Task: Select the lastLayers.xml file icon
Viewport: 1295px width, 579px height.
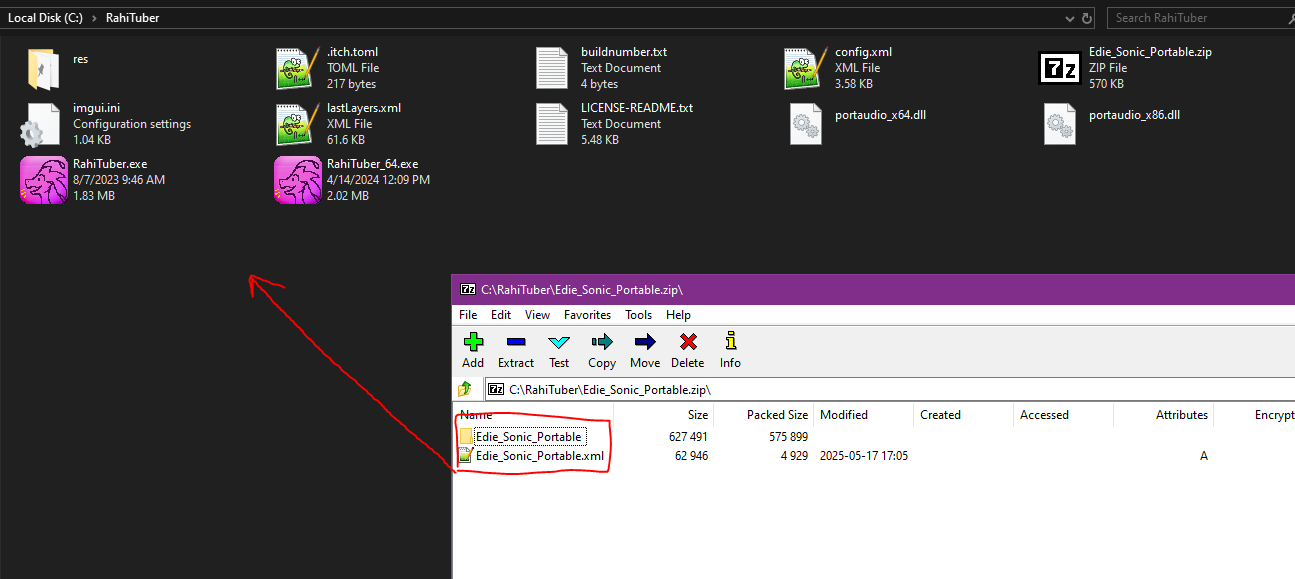Action: [297, 124]
